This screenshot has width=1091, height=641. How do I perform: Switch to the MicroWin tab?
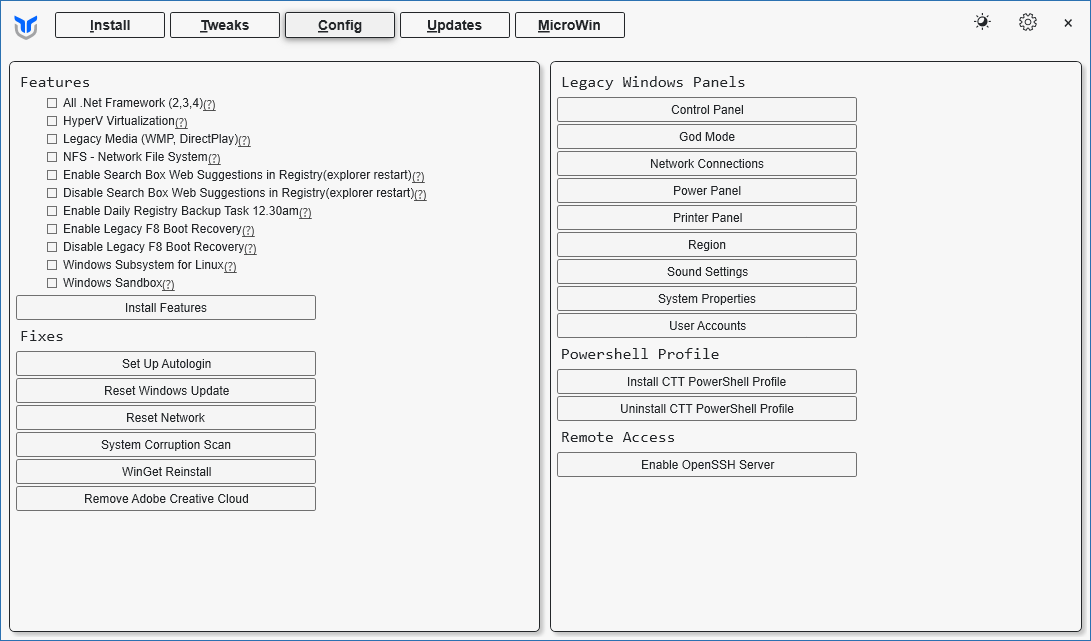[569, 25]
